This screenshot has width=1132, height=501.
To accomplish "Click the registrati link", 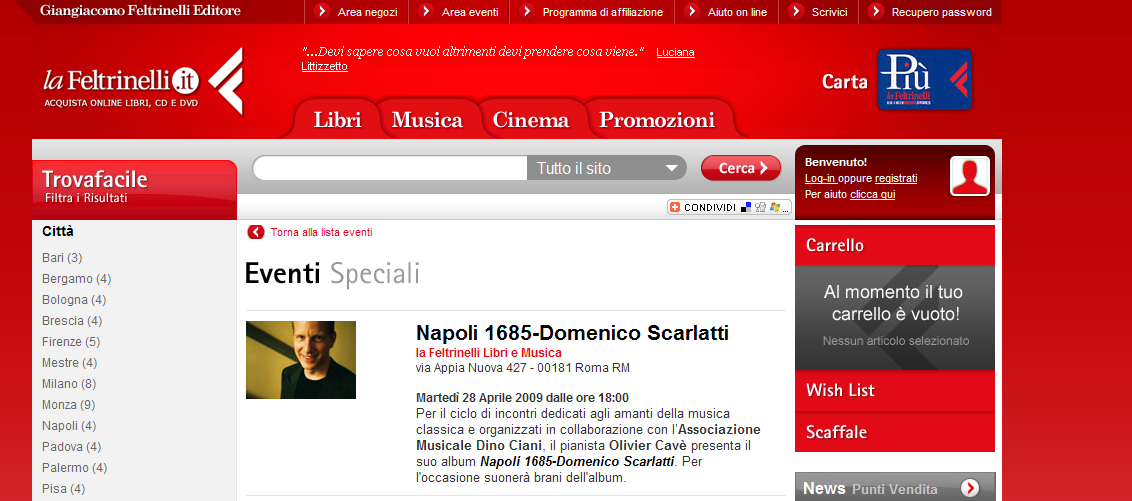I will (896, 178).
